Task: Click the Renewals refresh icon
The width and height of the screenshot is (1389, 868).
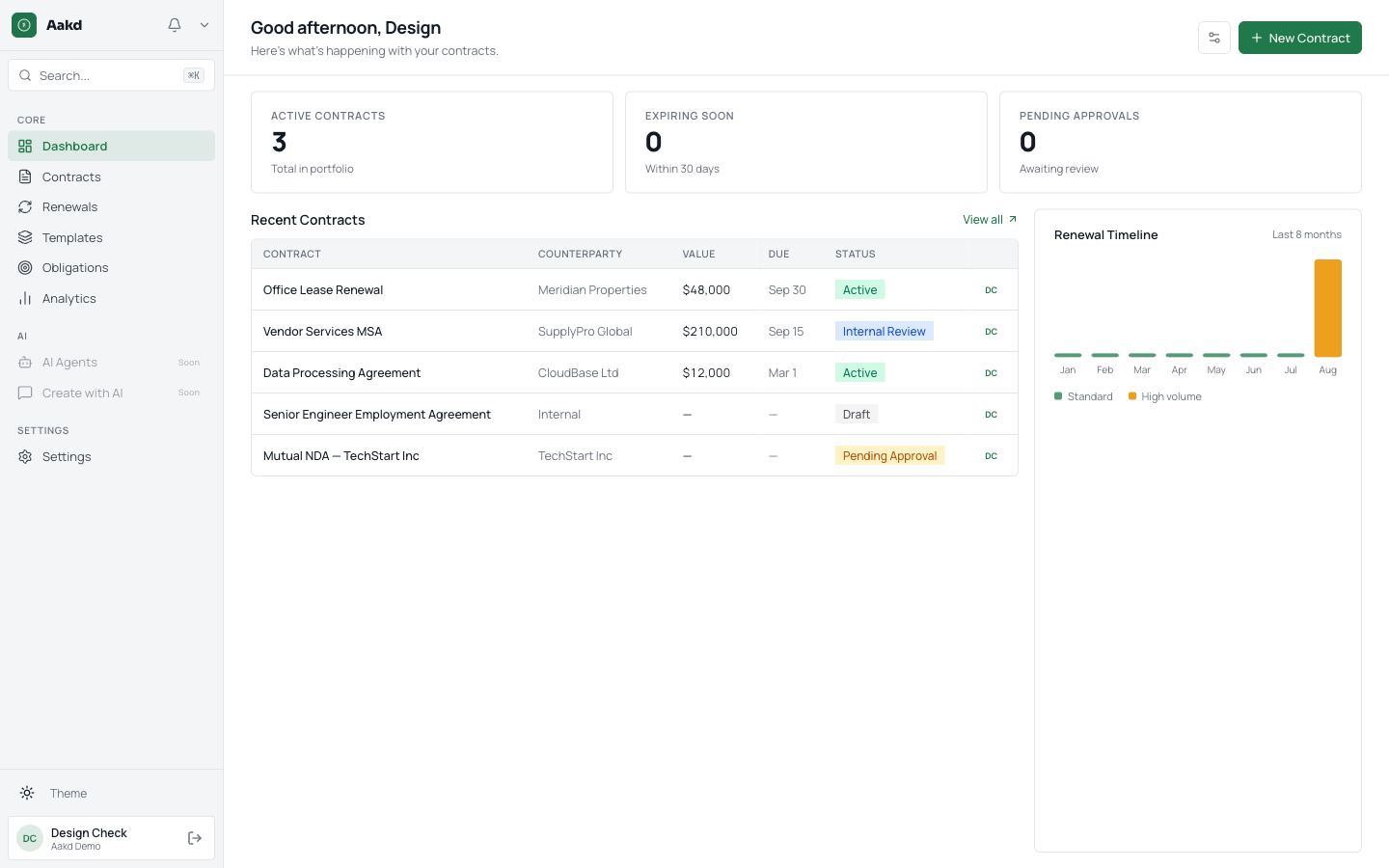Action: point(25,207)
